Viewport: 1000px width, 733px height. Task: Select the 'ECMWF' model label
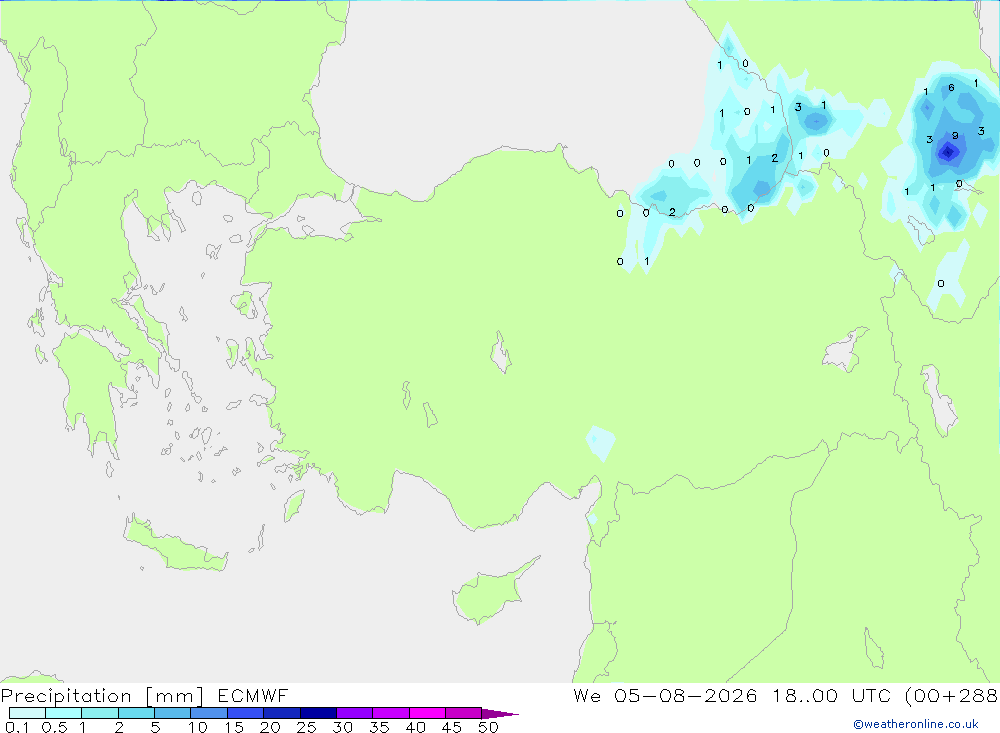pos(253,695)
